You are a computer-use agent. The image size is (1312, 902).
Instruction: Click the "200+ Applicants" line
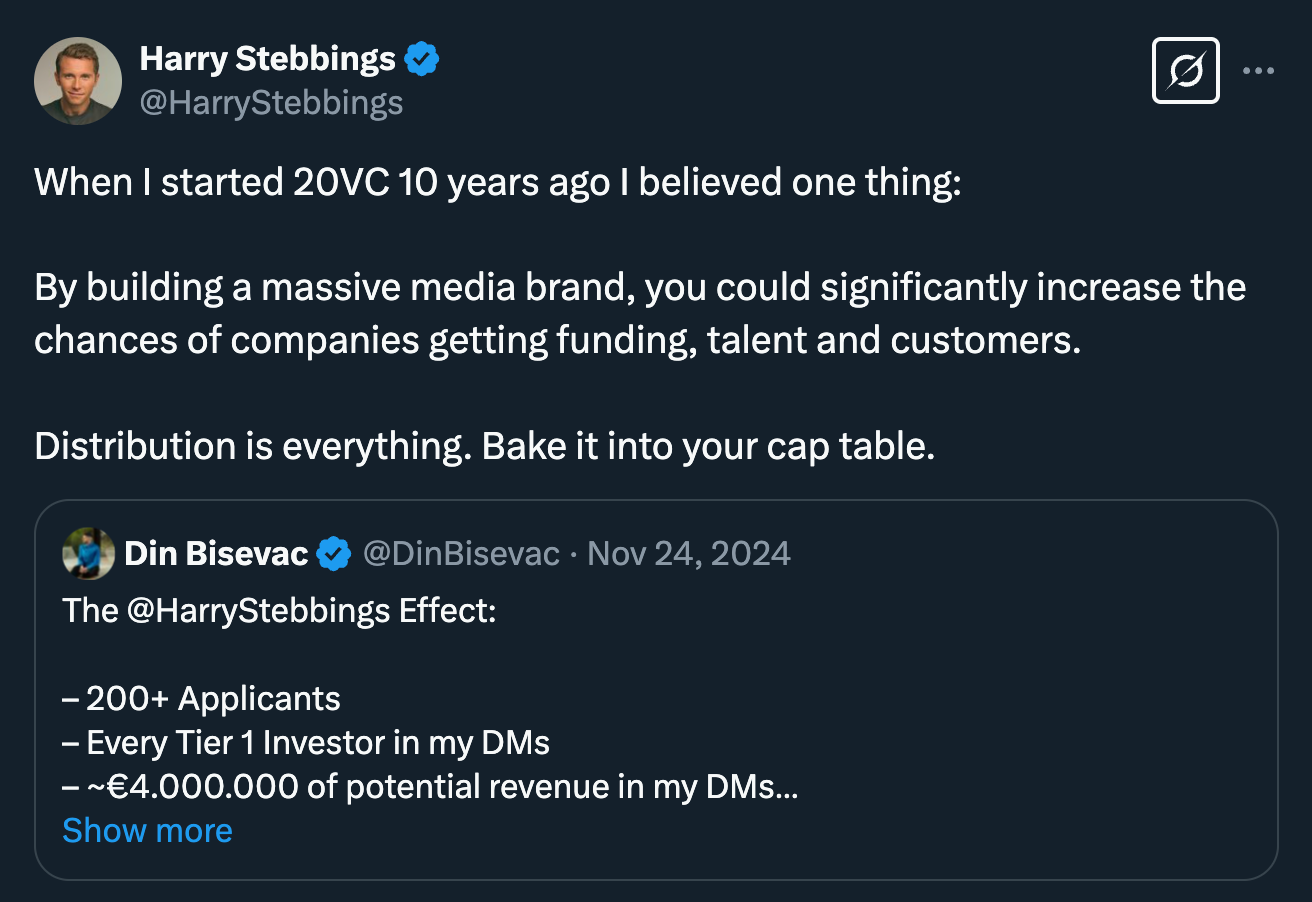coord(212,698)
